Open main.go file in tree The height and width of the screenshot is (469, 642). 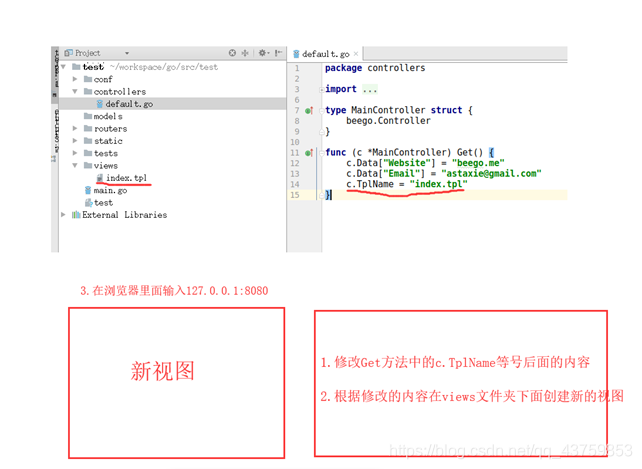(110, 190)
